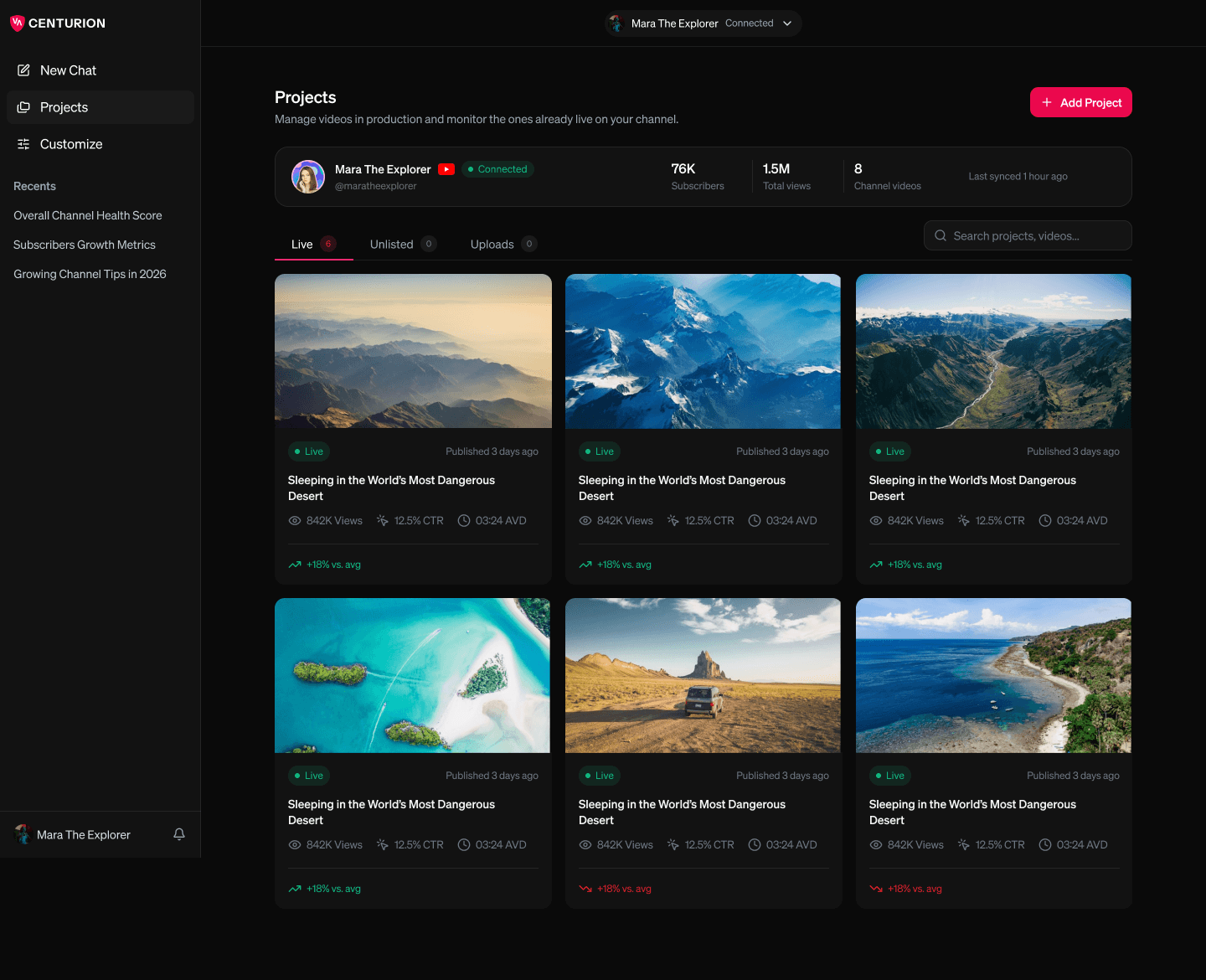Click the red downward trend icon on desert jeep card
Image resolution: width=1206 pixels, height=980 pixels.
[x=585, y=889]
